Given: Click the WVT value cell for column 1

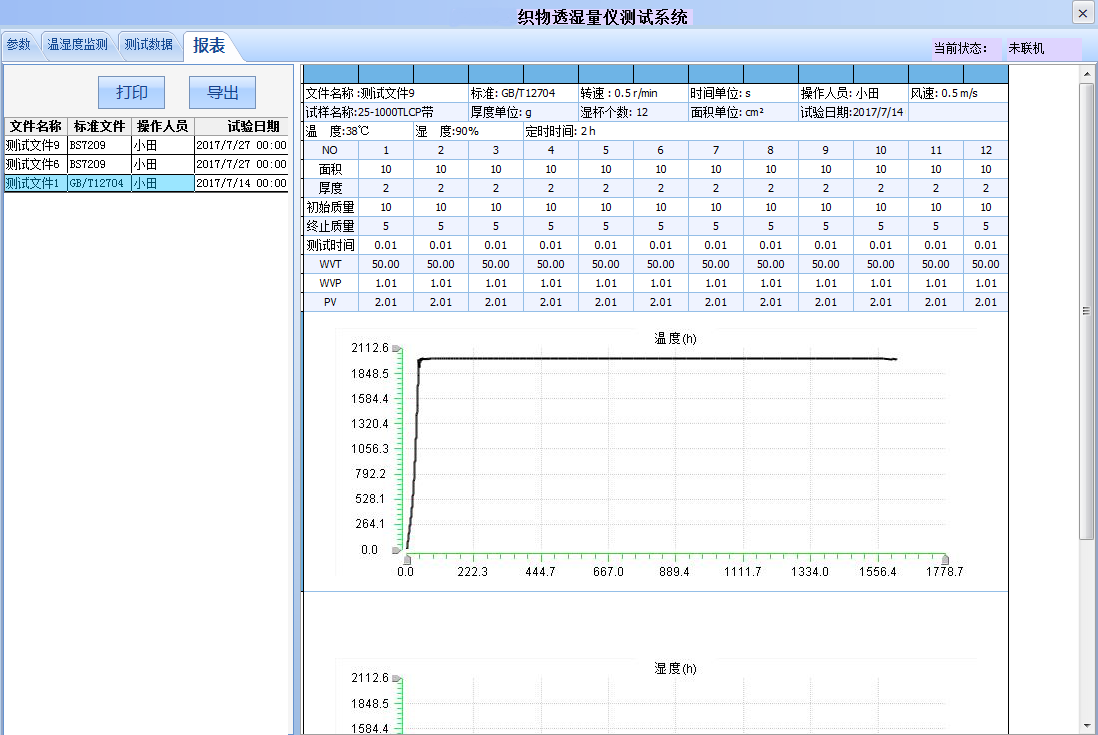Looking at the screenshot, I should (386, 264).
